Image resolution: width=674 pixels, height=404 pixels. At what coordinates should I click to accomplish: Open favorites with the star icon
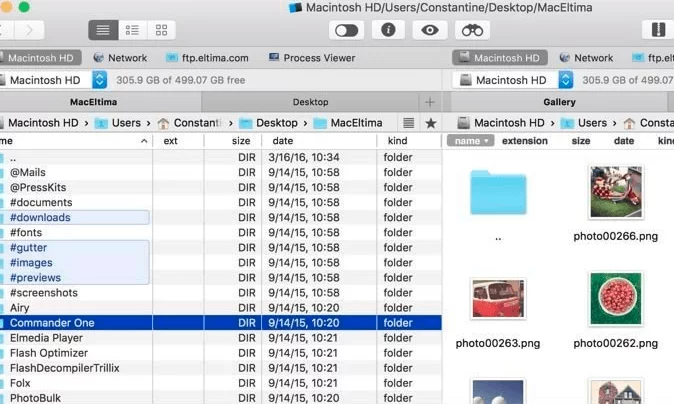tap(431, 123)
